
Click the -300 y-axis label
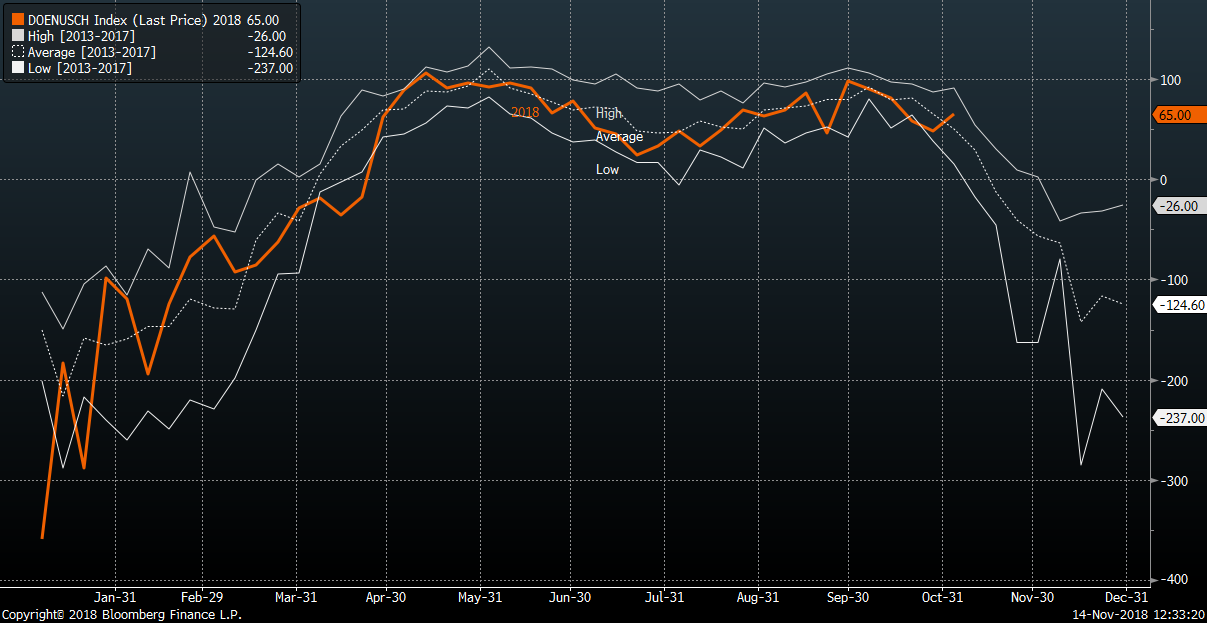pyautogui.click(x=1172, y=481)
